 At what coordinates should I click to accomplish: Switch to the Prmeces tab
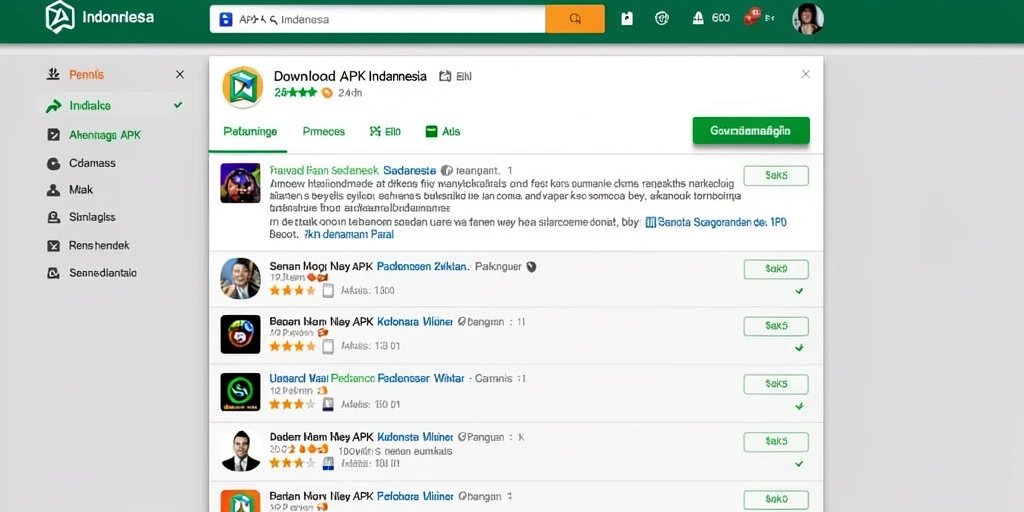[324, 131]
